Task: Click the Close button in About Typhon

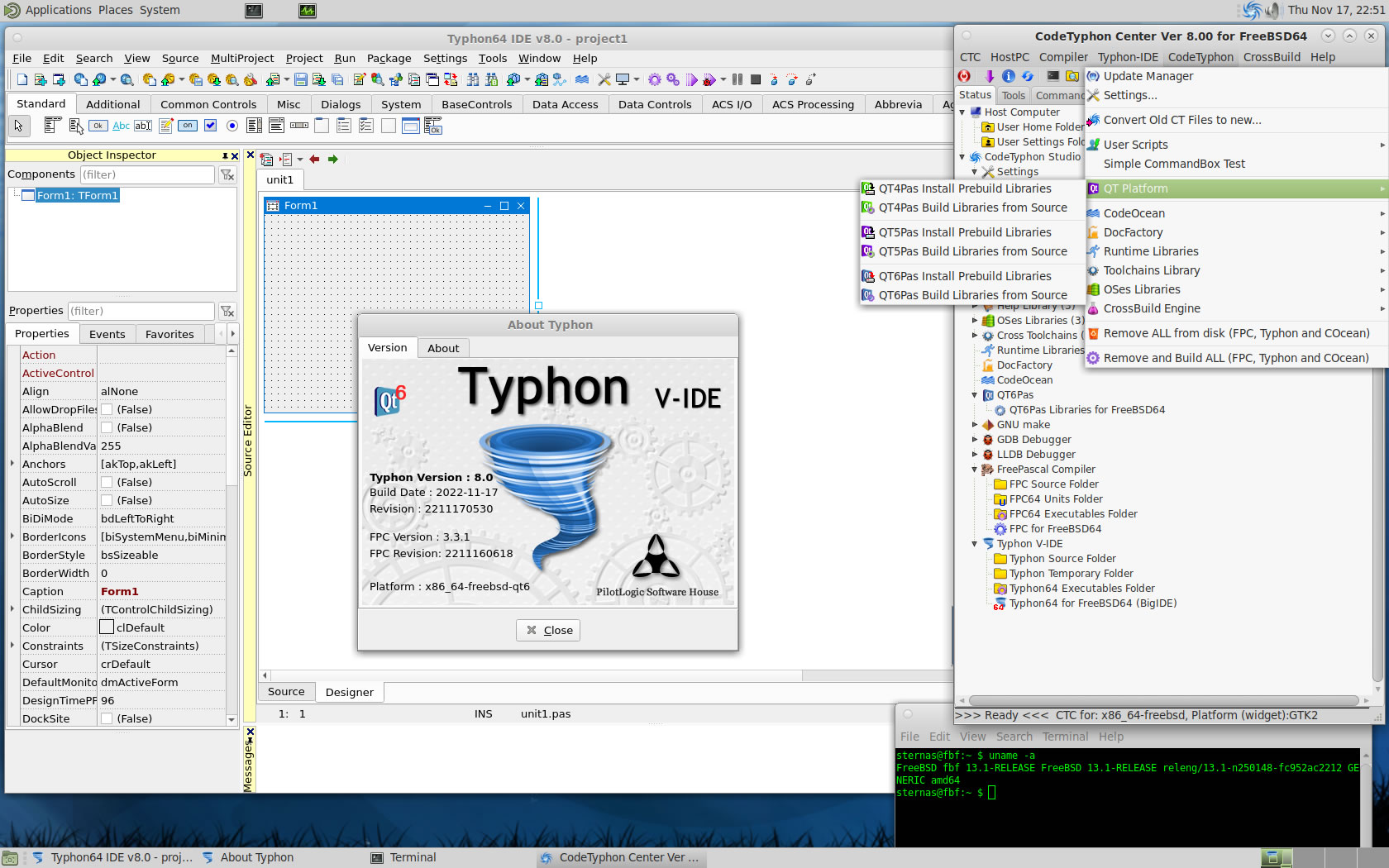Action: [549, 630]
